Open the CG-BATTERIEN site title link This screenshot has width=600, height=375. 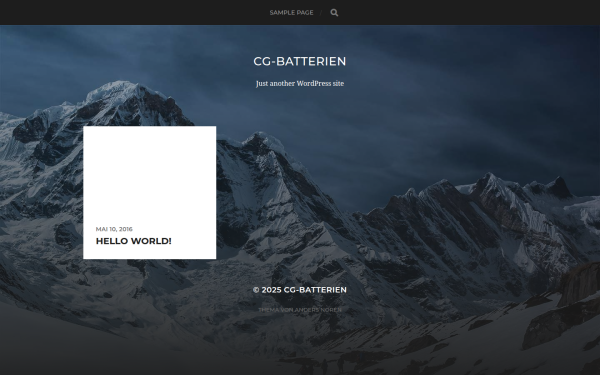(x=300, y=61)
